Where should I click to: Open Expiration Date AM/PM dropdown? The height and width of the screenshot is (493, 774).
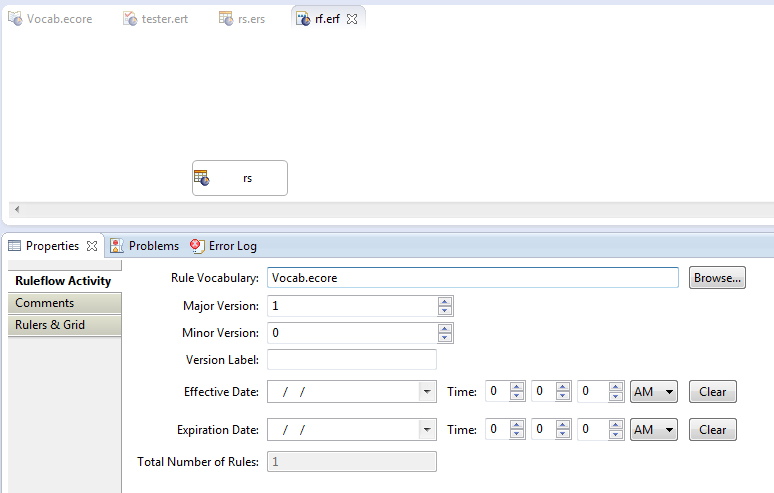pos(654,430)
